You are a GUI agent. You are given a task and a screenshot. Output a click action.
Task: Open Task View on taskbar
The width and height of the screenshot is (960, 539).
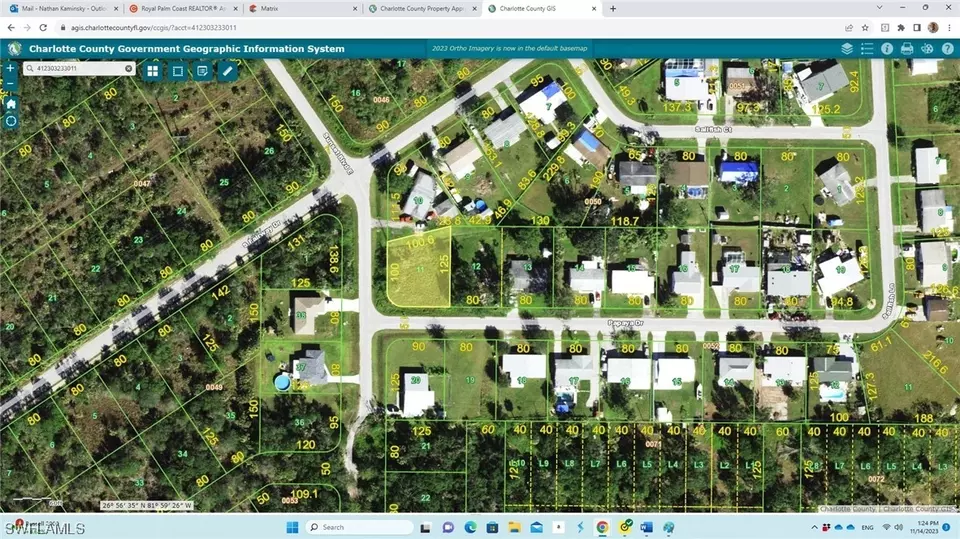click(426, 527)
